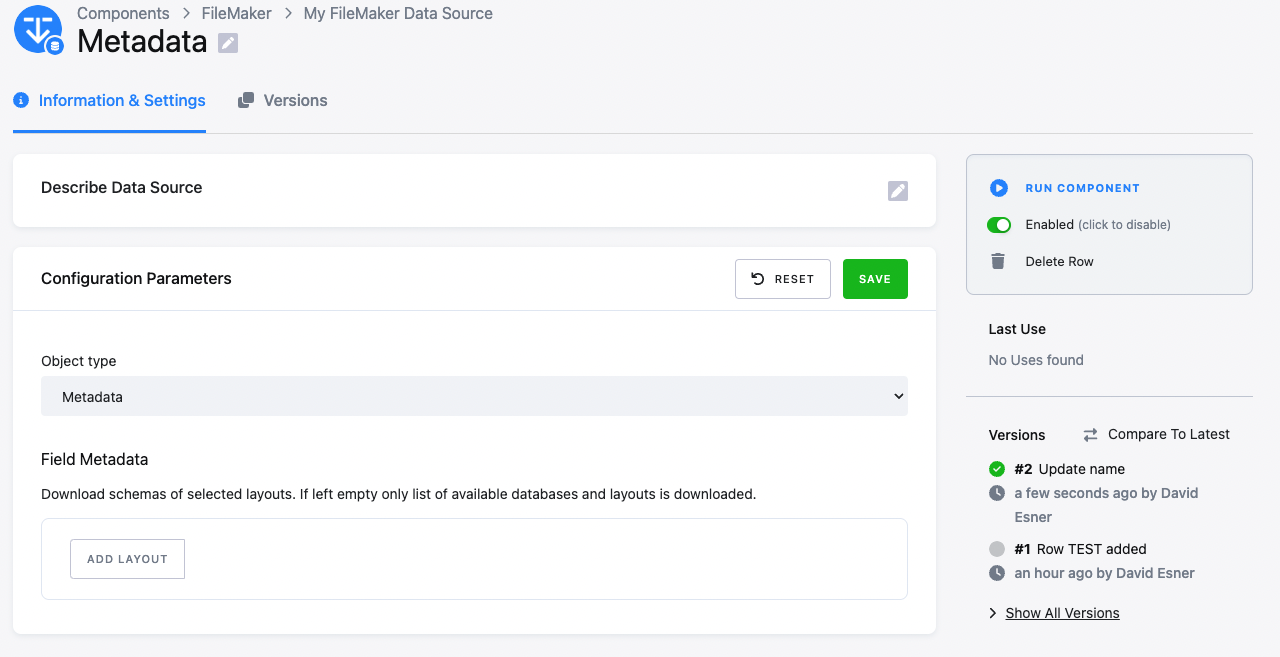This screenshot has width=1280, height=657.
Task: Click the Information & Settings info icon
Action: (21, 100)
